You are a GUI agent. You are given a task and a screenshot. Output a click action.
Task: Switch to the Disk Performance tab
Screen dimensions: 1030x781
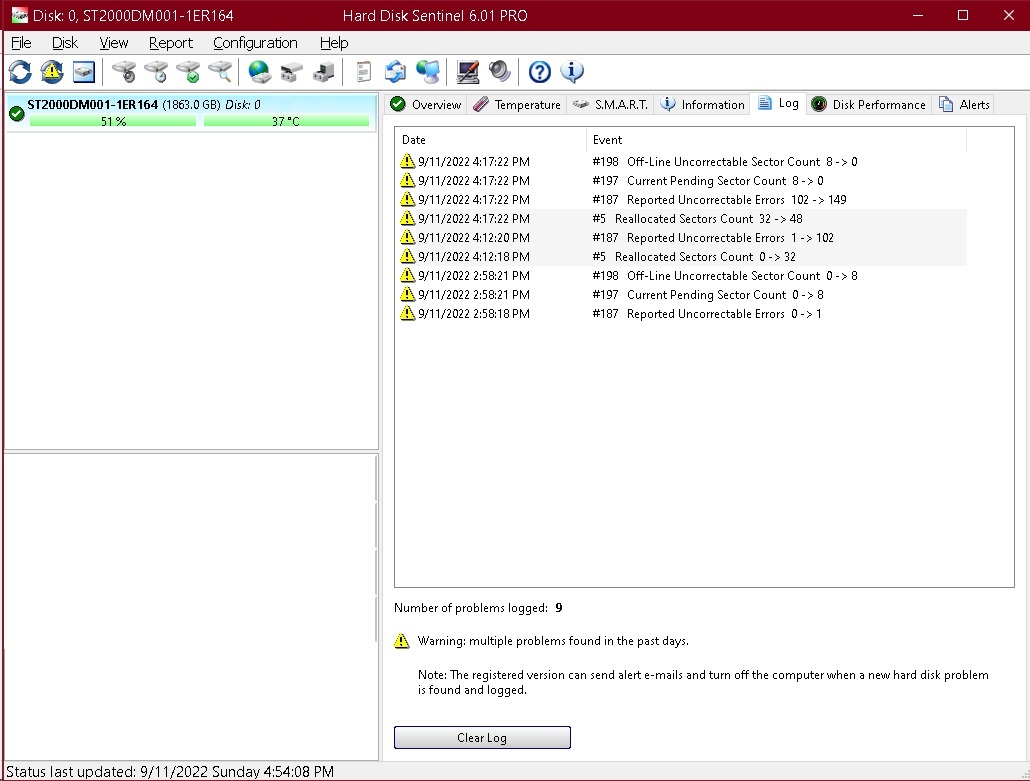click(868, 104)
